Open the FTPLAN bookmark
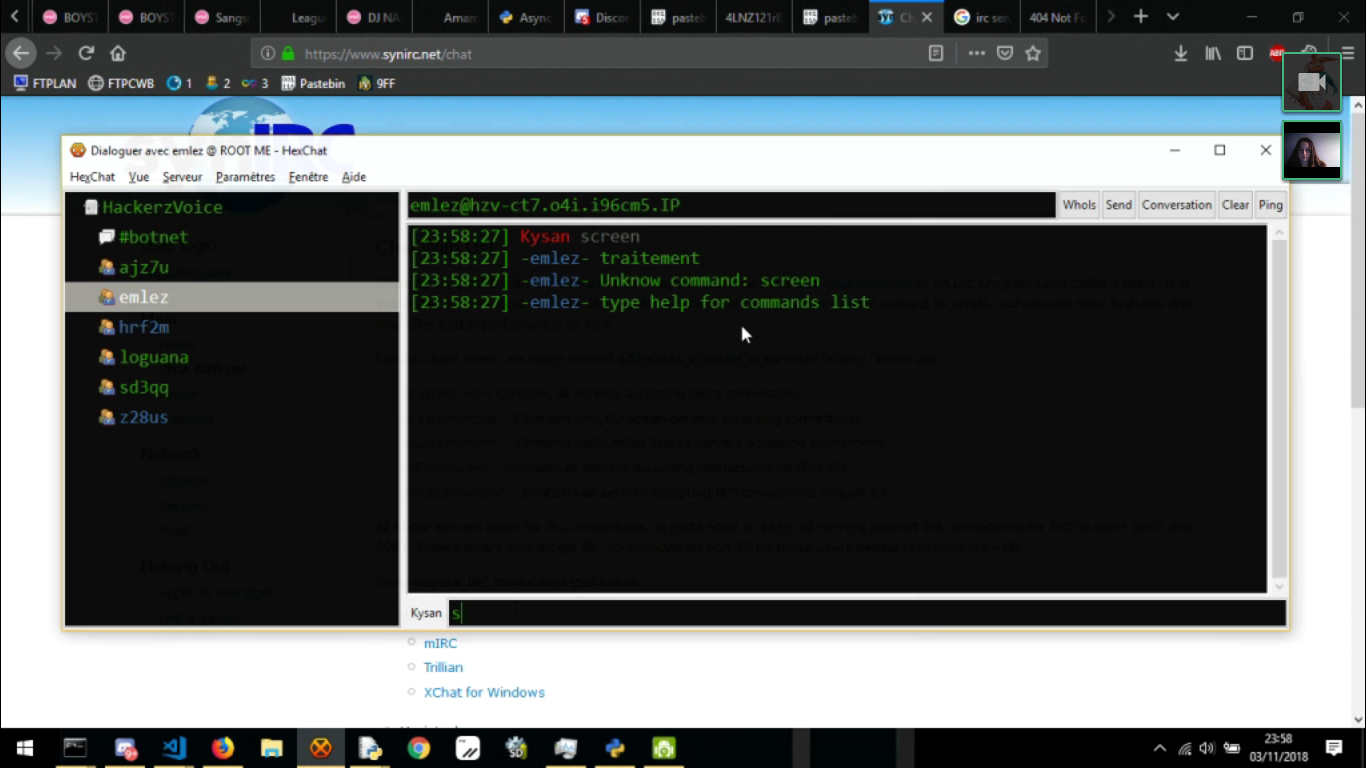Viewport: 1366px width, 768px height. pyautogui.click(x=45, y=84)
